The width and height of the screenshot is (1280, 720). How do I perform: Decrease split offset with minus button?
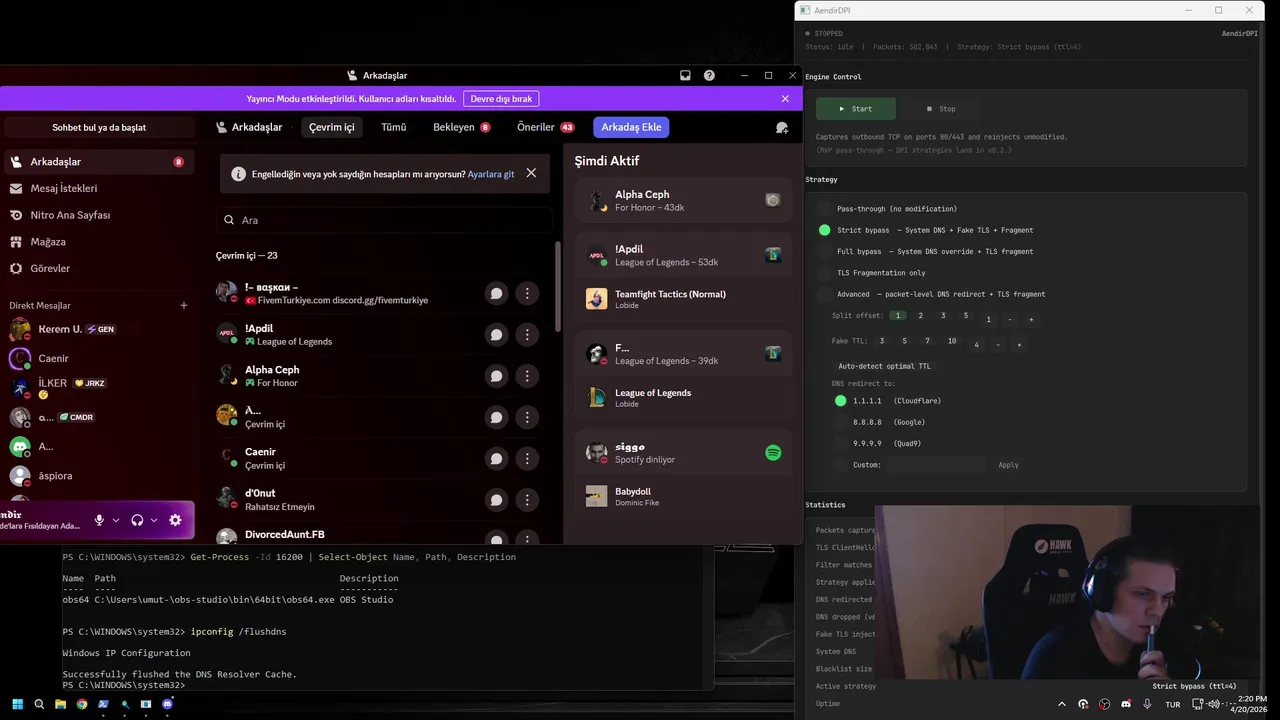click(x=1010, y=319)
